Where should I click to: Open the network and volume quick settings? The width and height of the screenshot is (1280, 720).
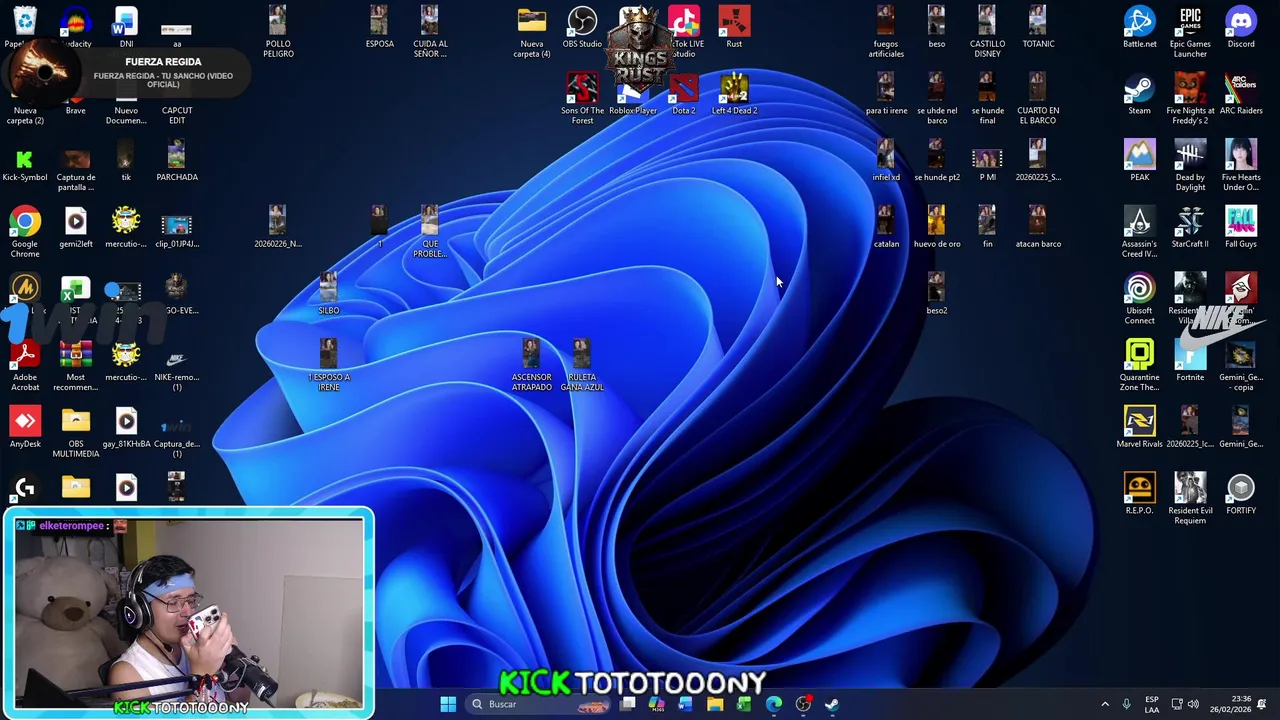point(1184,704)
